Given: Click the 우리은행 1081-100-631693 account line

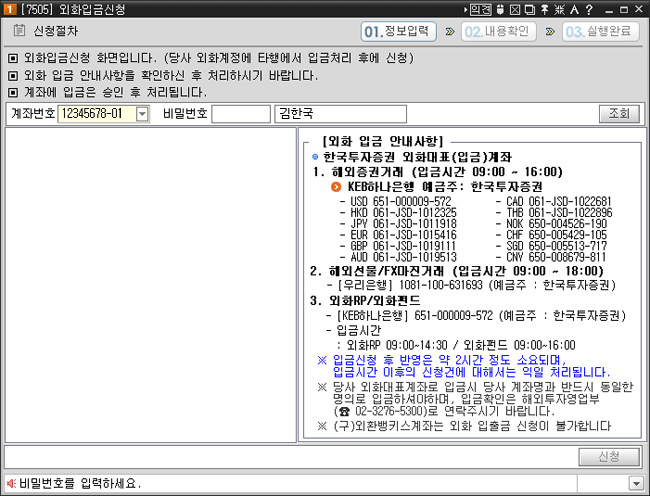Looking at the screenshot, I should tap(471, 285).
